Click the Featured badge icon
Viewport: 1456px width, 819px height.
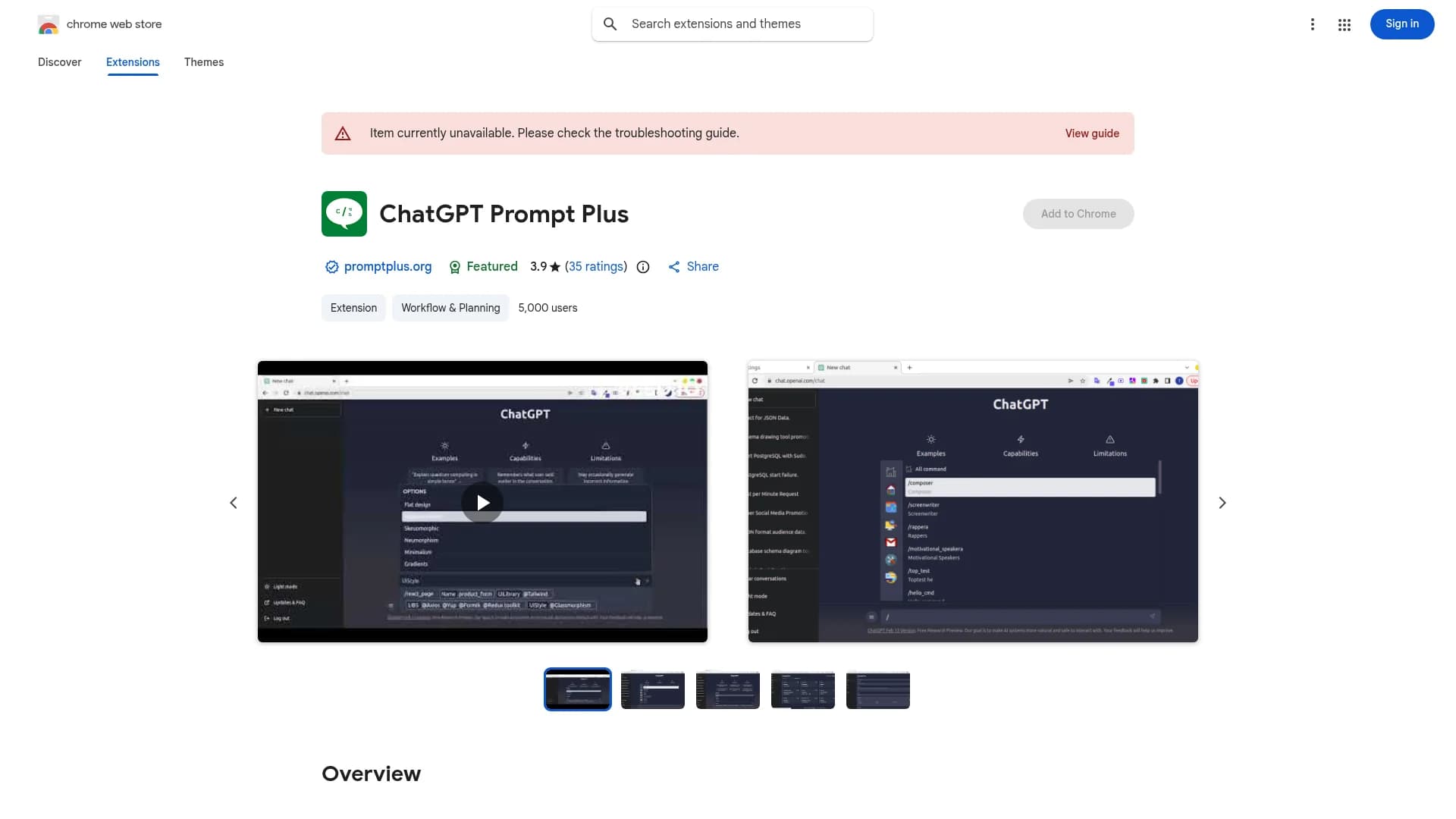coord(455,267)
